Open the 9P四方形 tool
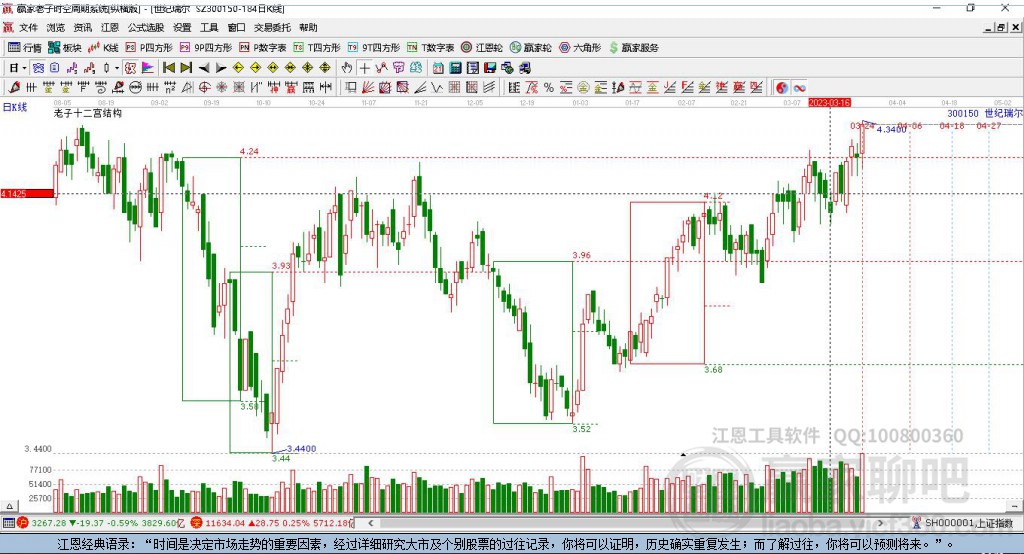 pos(206,48)
